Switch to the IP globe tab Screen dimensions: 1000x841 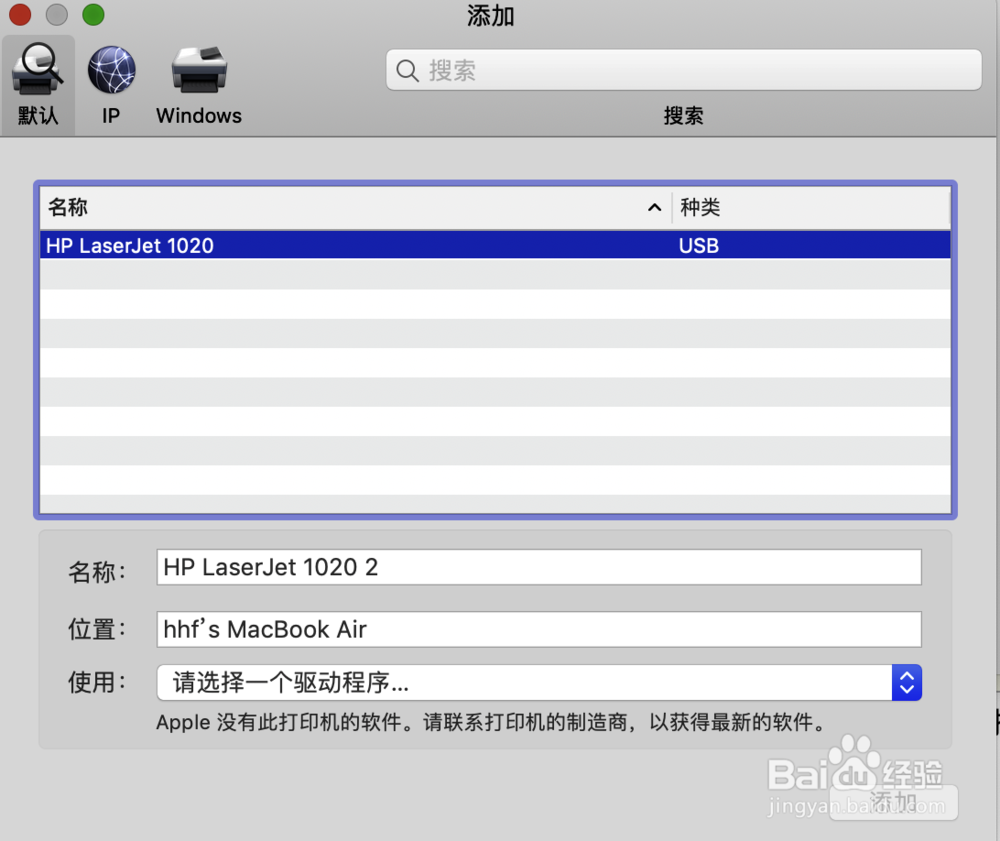pos(112,85)
